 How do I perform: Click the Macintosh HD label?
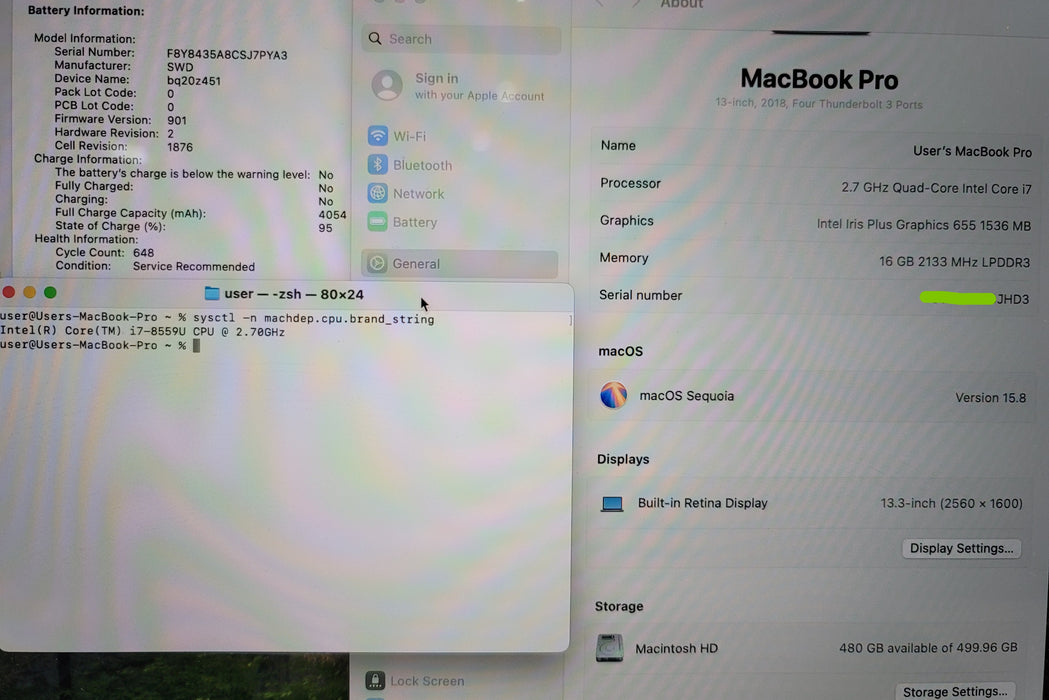click(x=676, y=648)
